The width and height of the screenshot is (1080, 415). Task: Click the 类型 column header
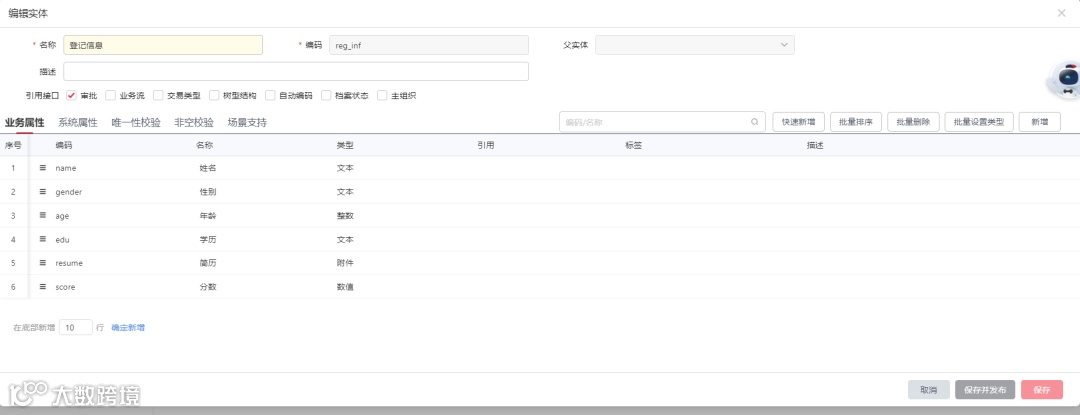pos(345,145)
